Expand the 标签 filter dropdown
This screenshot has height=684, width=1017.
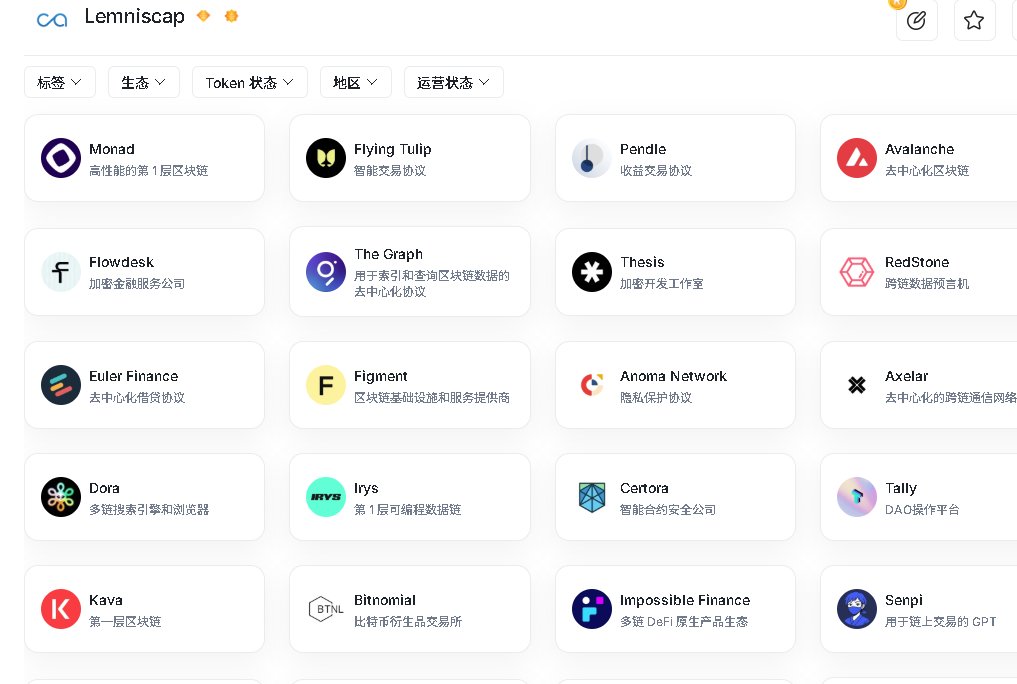(x=60, y=82)
